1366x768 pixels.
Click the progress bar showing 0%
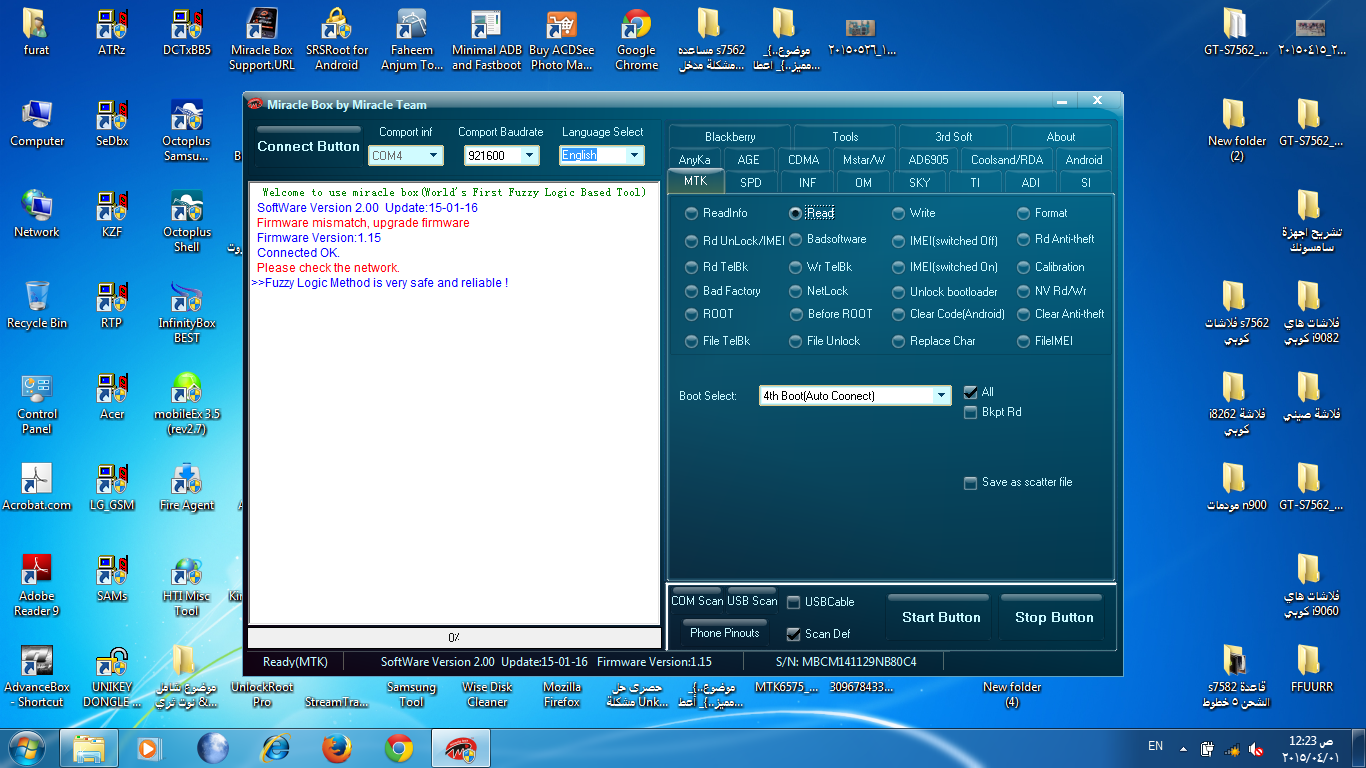click(454, 638)
